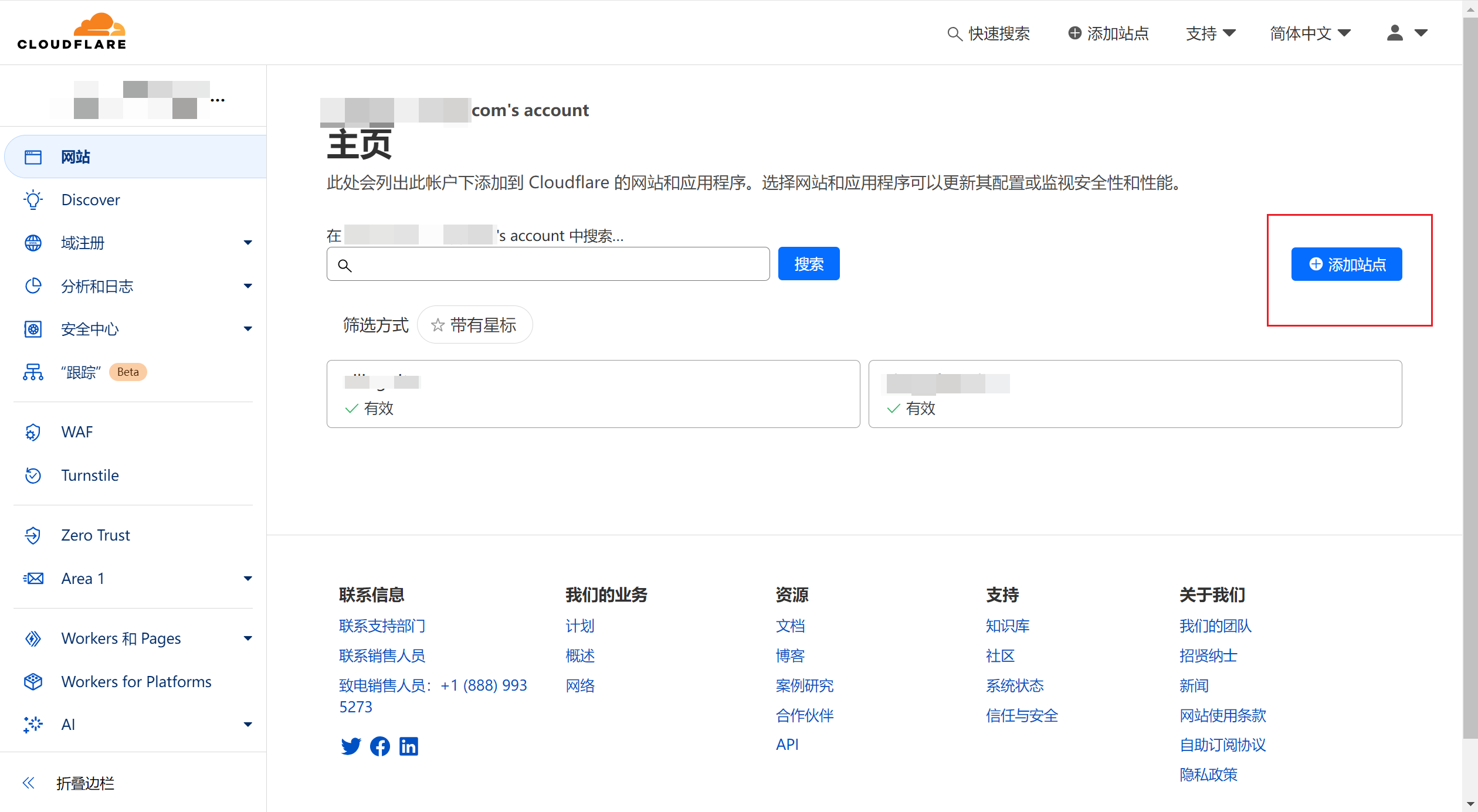
Task: Open the 计划 link
Action: pyautogui.click(x=580, y=626)
